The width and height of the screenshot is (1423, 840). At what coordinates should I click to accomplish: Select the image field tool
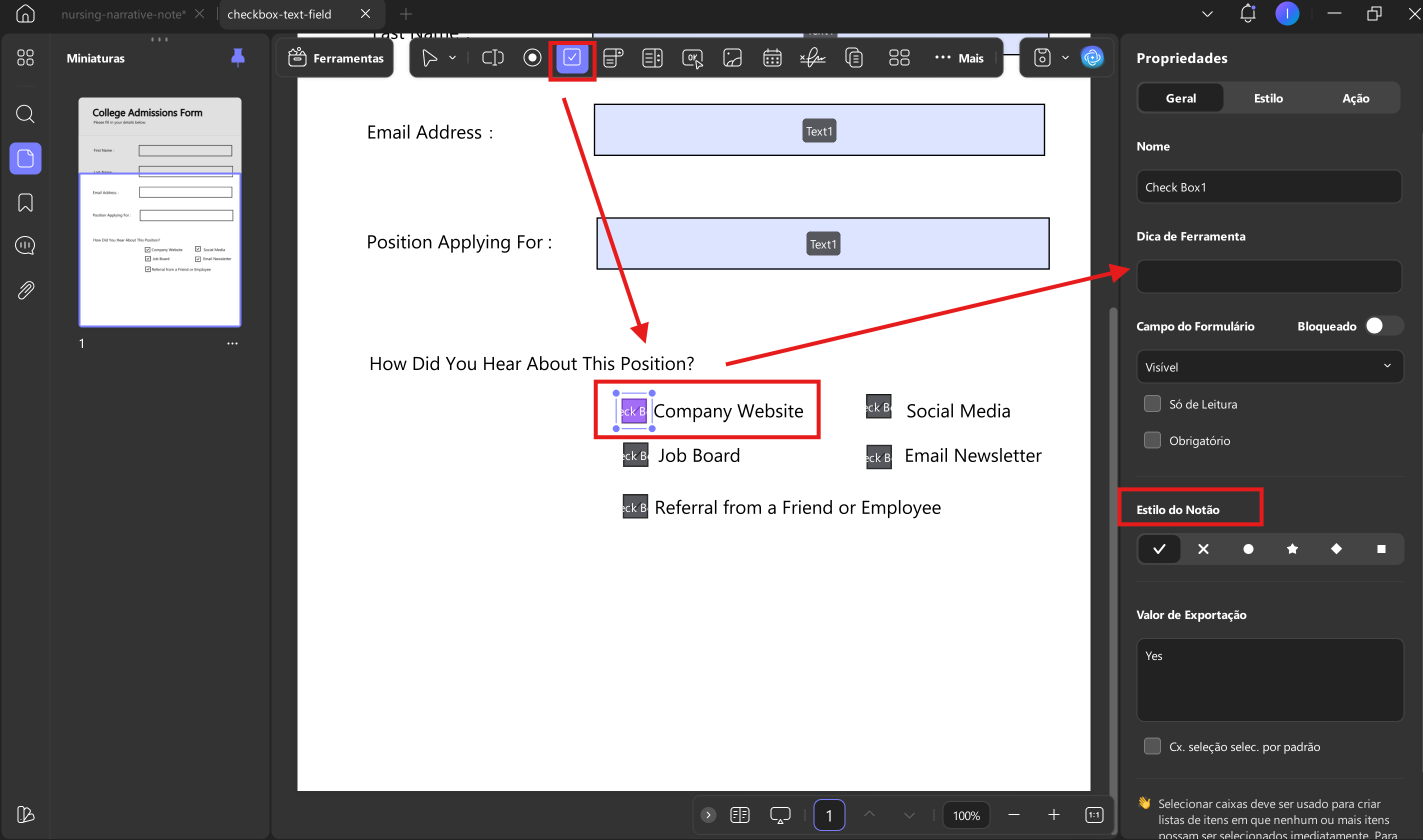click(x=732, y=57)
